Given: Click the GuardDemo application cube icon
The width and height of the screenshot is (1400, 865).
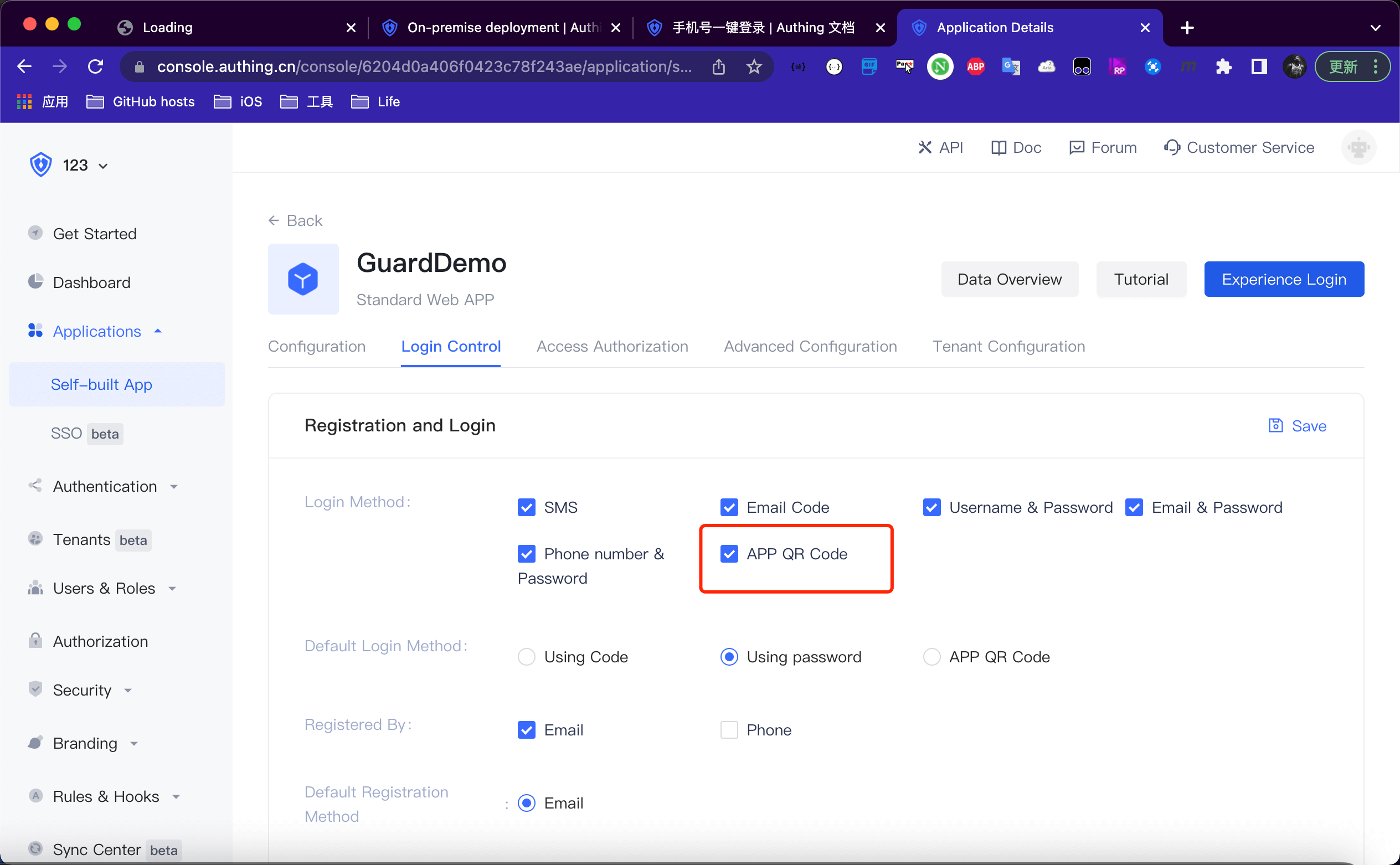Looking at the screenshot, I should point(303,279).
